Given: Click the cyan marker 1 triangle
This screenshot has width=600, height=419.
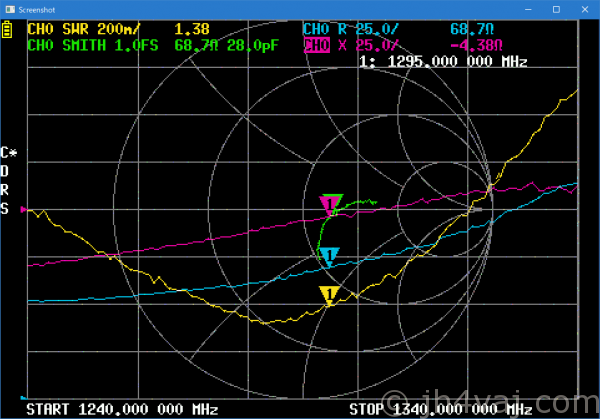Looking at the screenshot, I should tap(328, 256).
